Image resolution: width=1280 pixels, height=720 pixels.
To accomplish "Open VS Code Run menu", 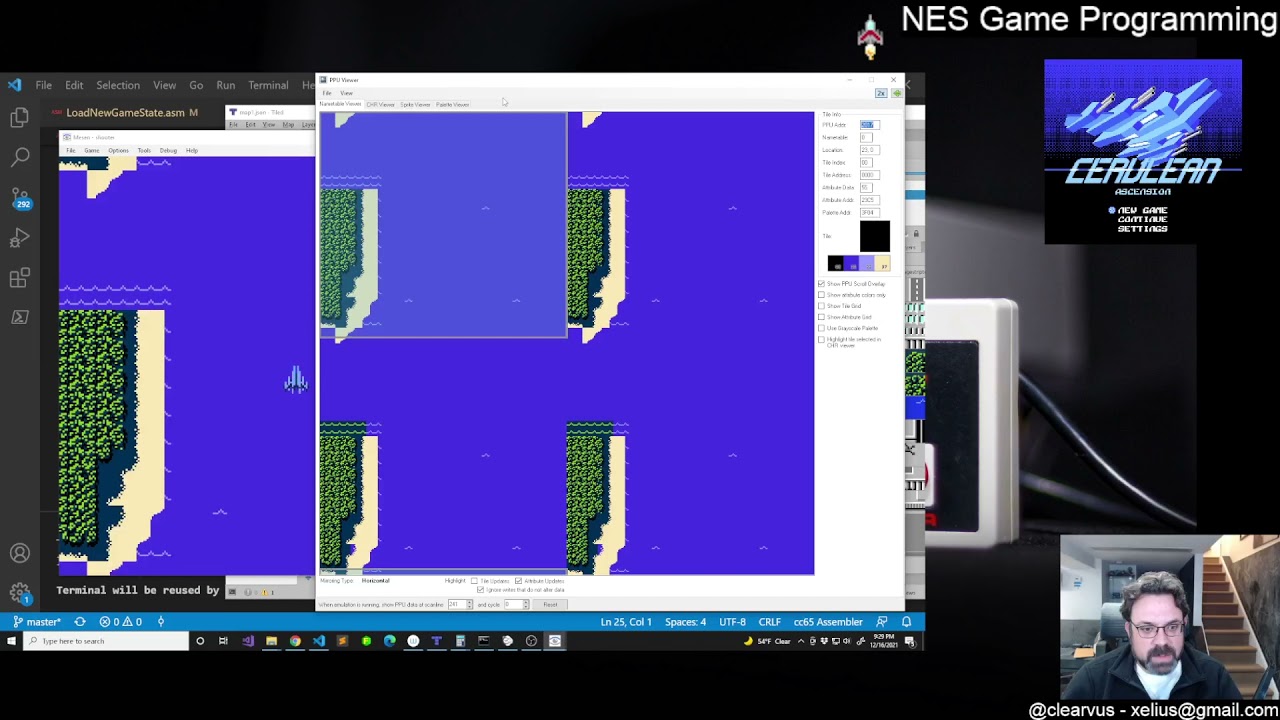I will pos(226,85).
